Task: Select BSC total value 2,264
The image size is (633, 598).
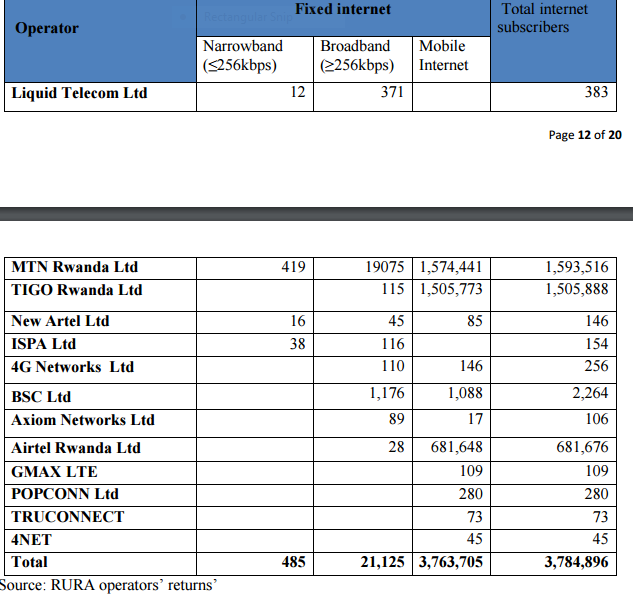Action: pos(590,393)
